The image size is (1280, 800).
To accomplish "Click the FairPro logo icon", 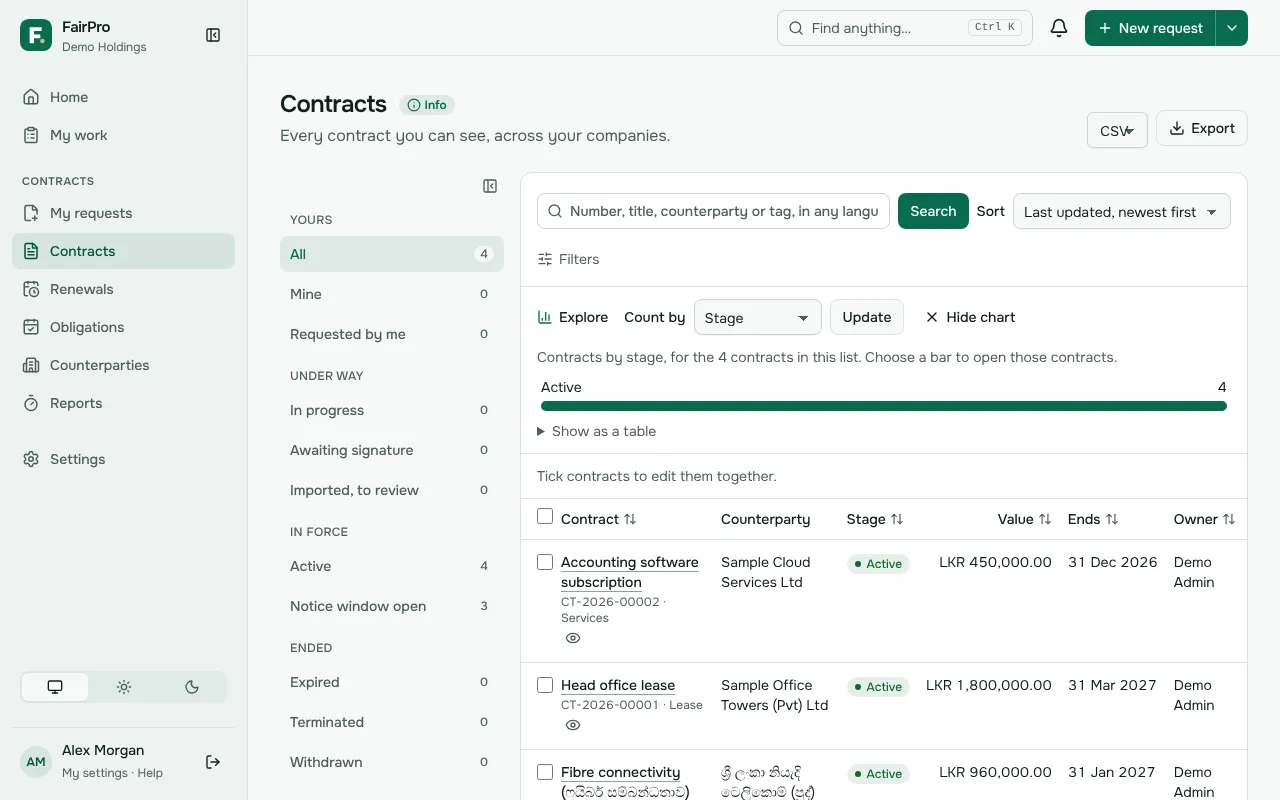I will [x=36, y=35].
